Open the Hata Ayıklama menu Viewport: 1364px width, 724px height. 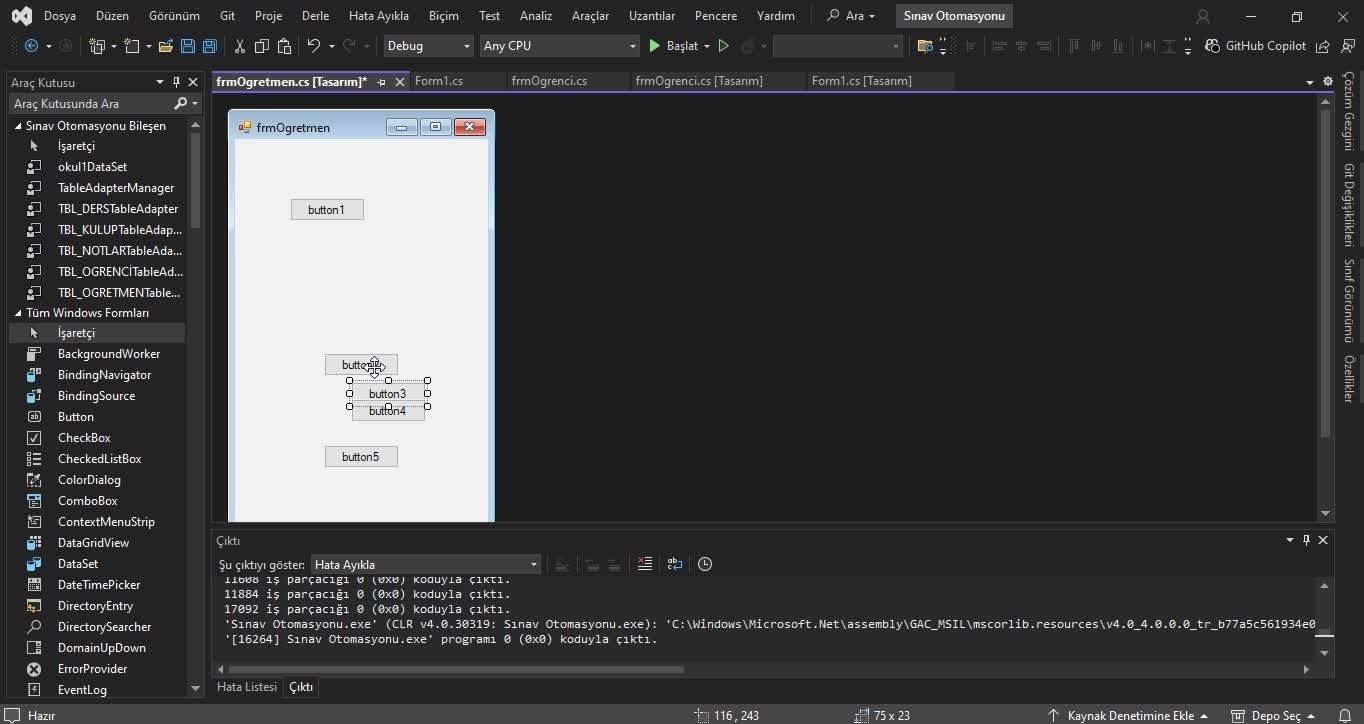coord(379,16)
